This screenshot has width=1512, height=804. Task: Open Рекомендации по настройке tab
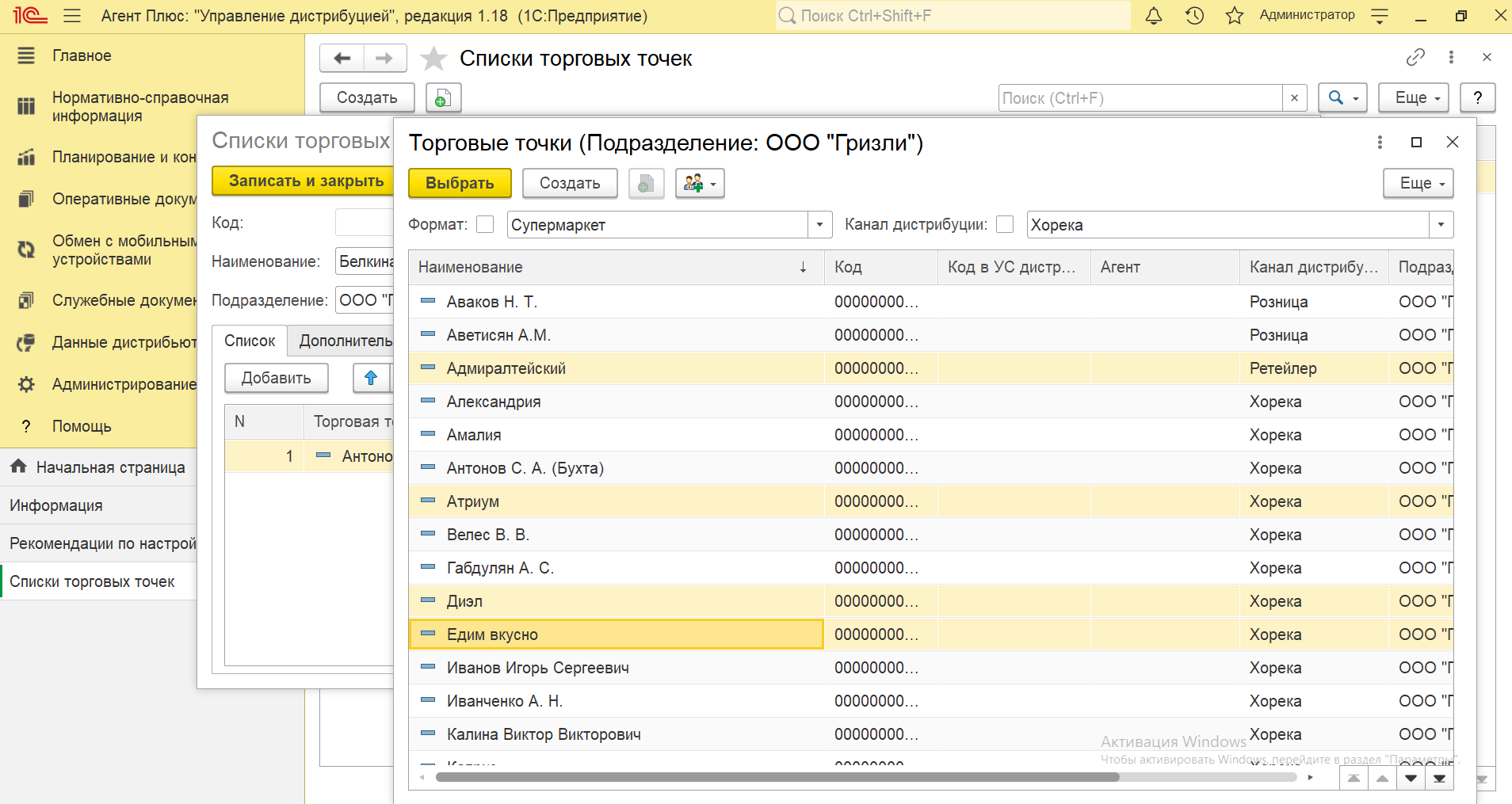coord(98,543)
